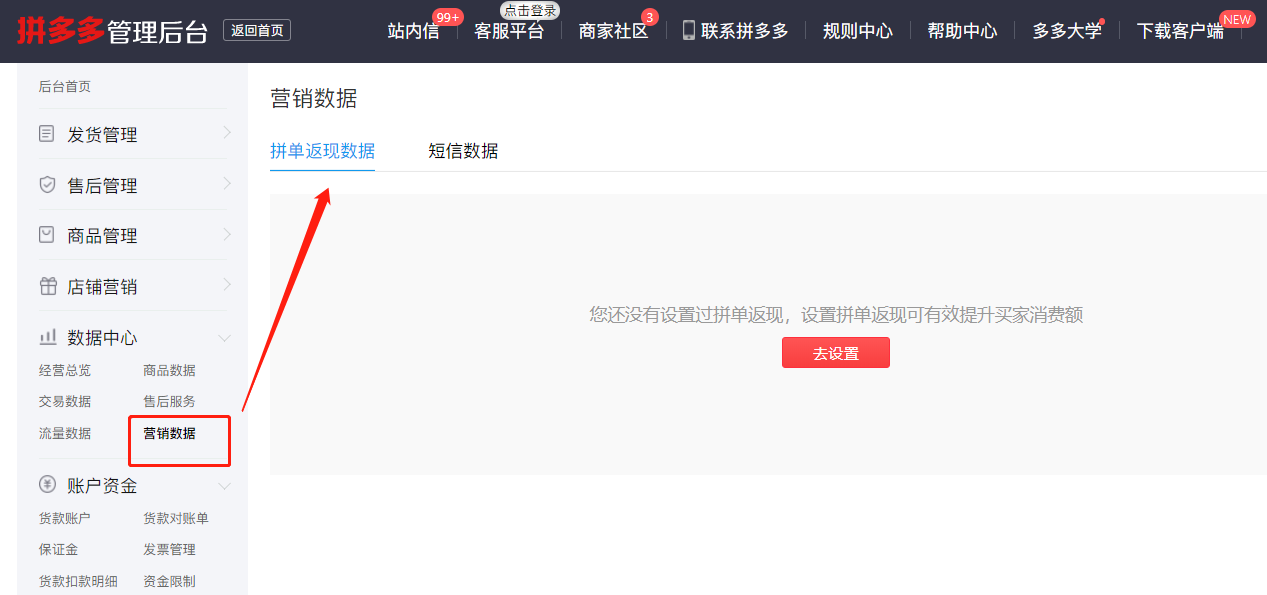
Task: Expand 商品管理 with its chevron
Action: pos(227,234)
